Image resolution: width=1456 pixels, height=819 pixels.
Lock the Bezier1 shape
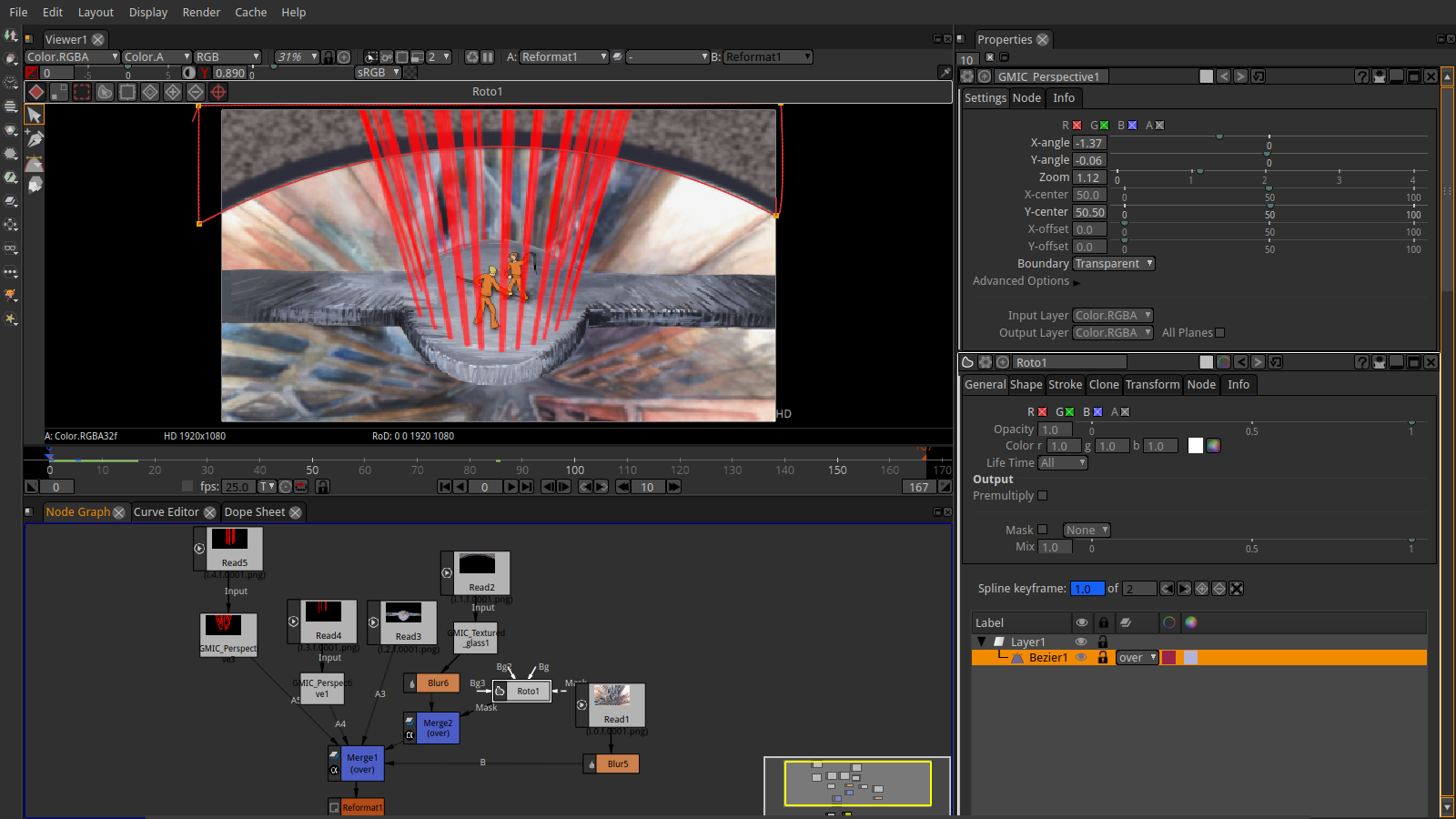(x=1103, y=658)
